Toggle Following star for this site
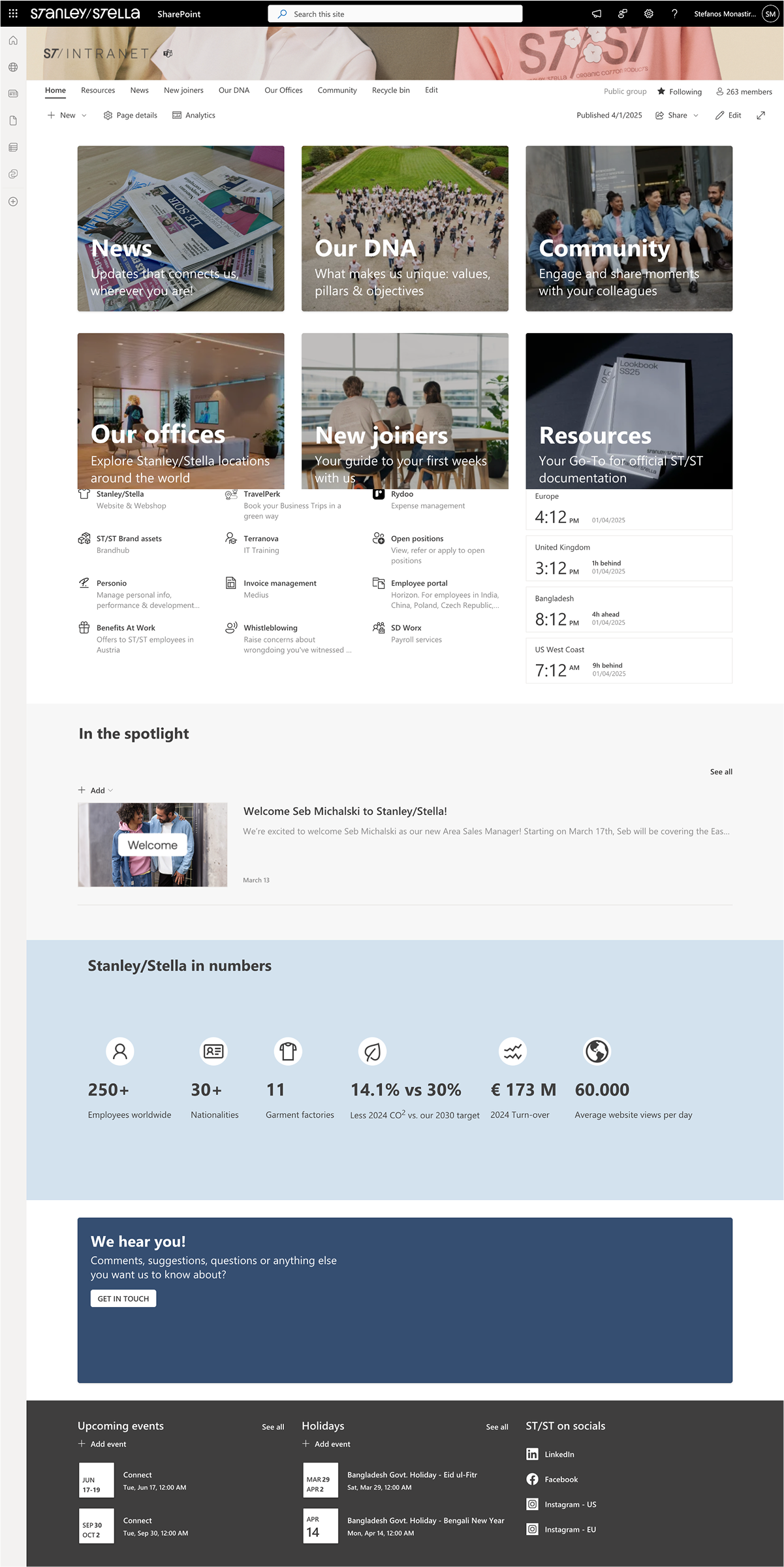 coord(680,91)
